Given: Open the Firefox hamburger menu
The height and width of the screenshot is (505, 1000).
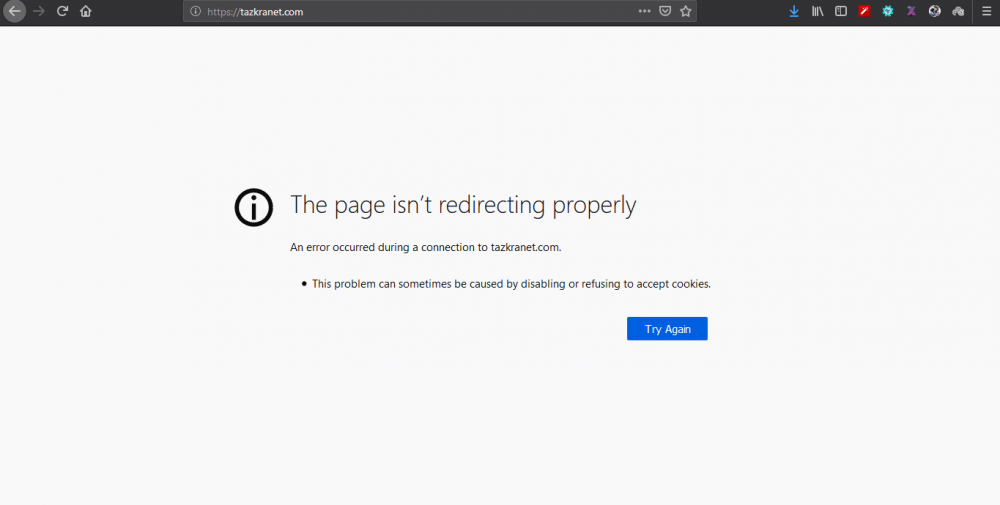Looking at the screenshot, I should tap(985, 12).
